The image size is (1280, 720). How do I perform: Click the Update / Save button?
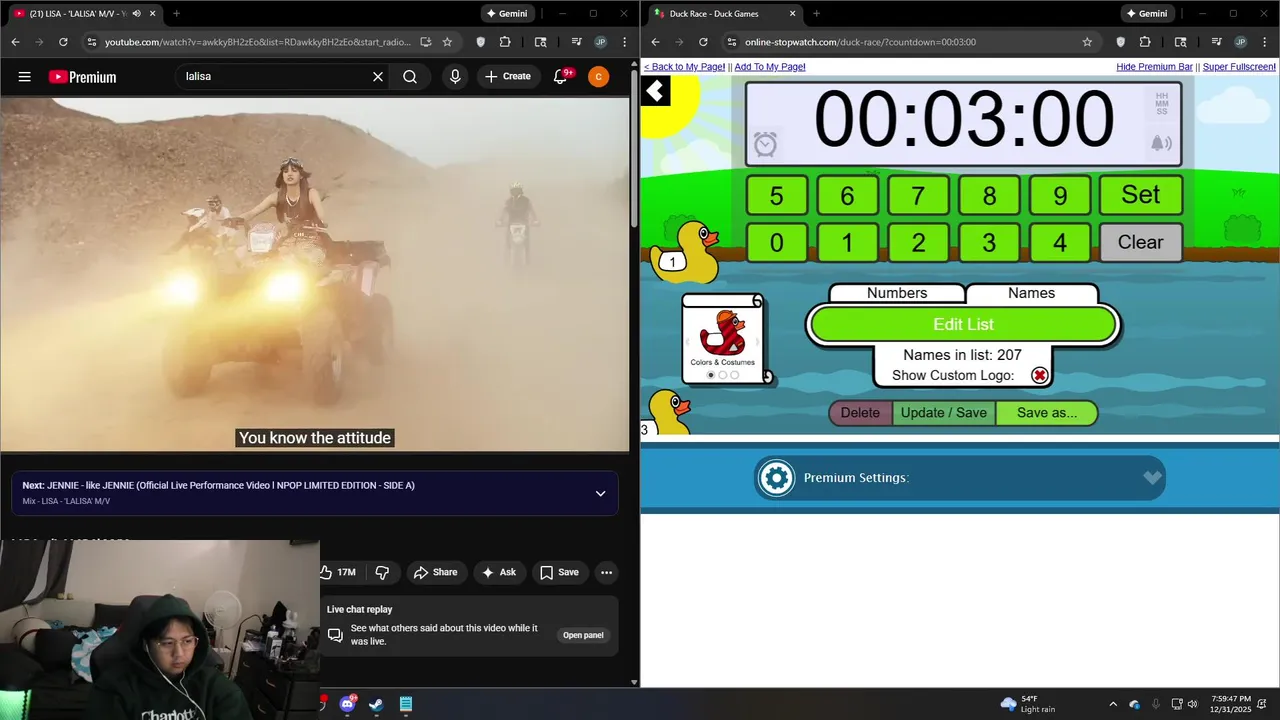point(944,413)
